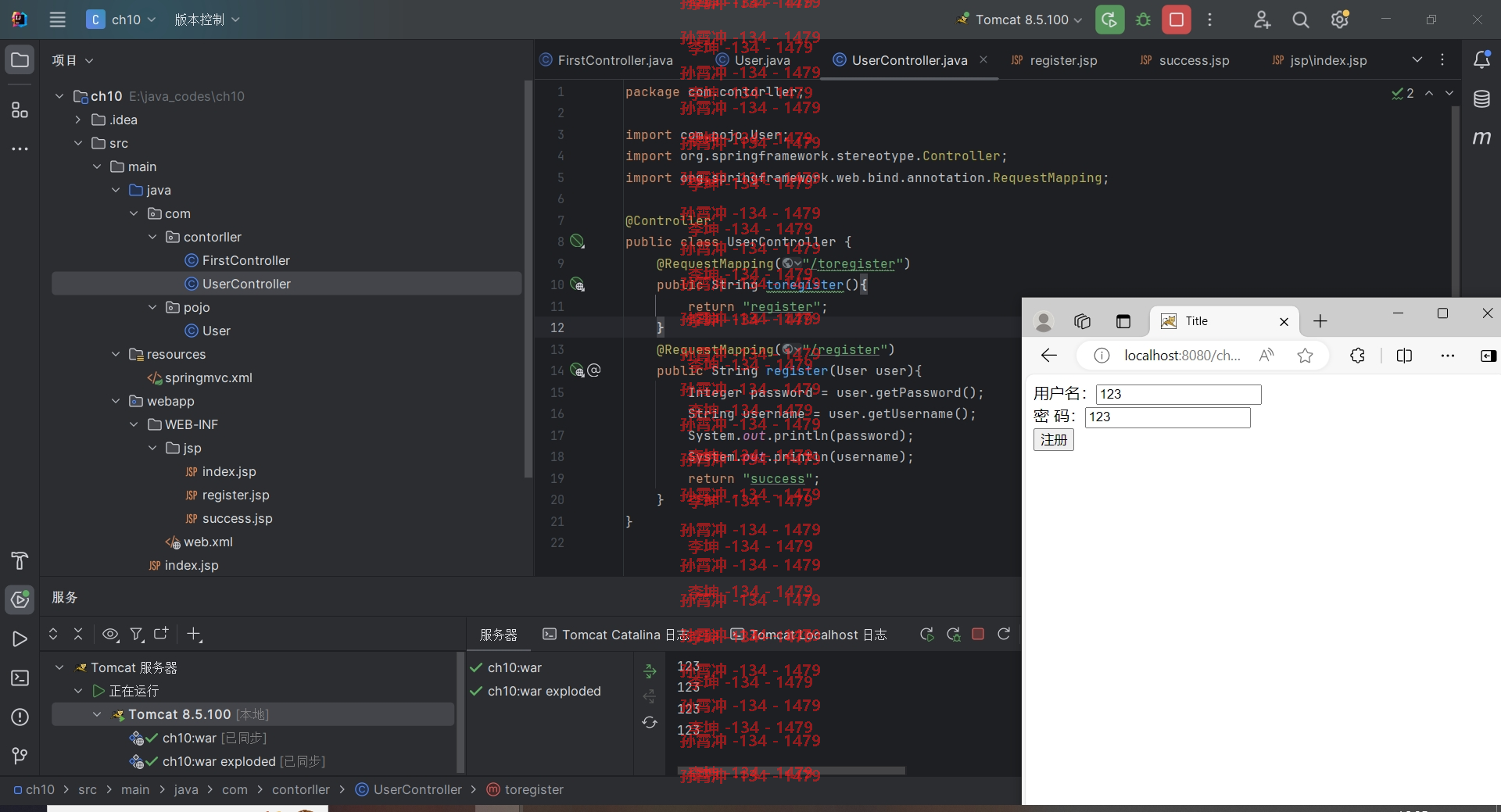
Task: Click the Debug bug icon in the toolbar
Action: pyautogui.click(x=1143, y=20)
